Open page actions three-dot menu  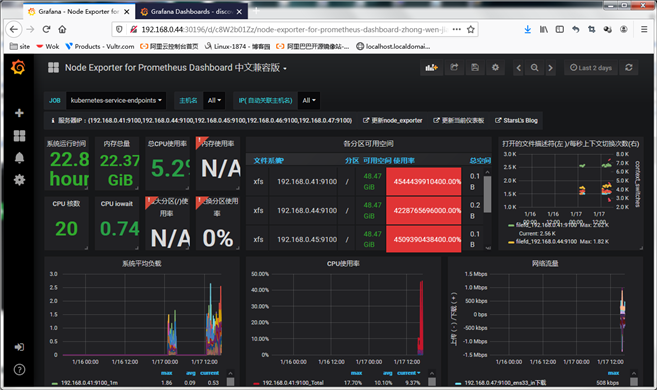[457, 29]
